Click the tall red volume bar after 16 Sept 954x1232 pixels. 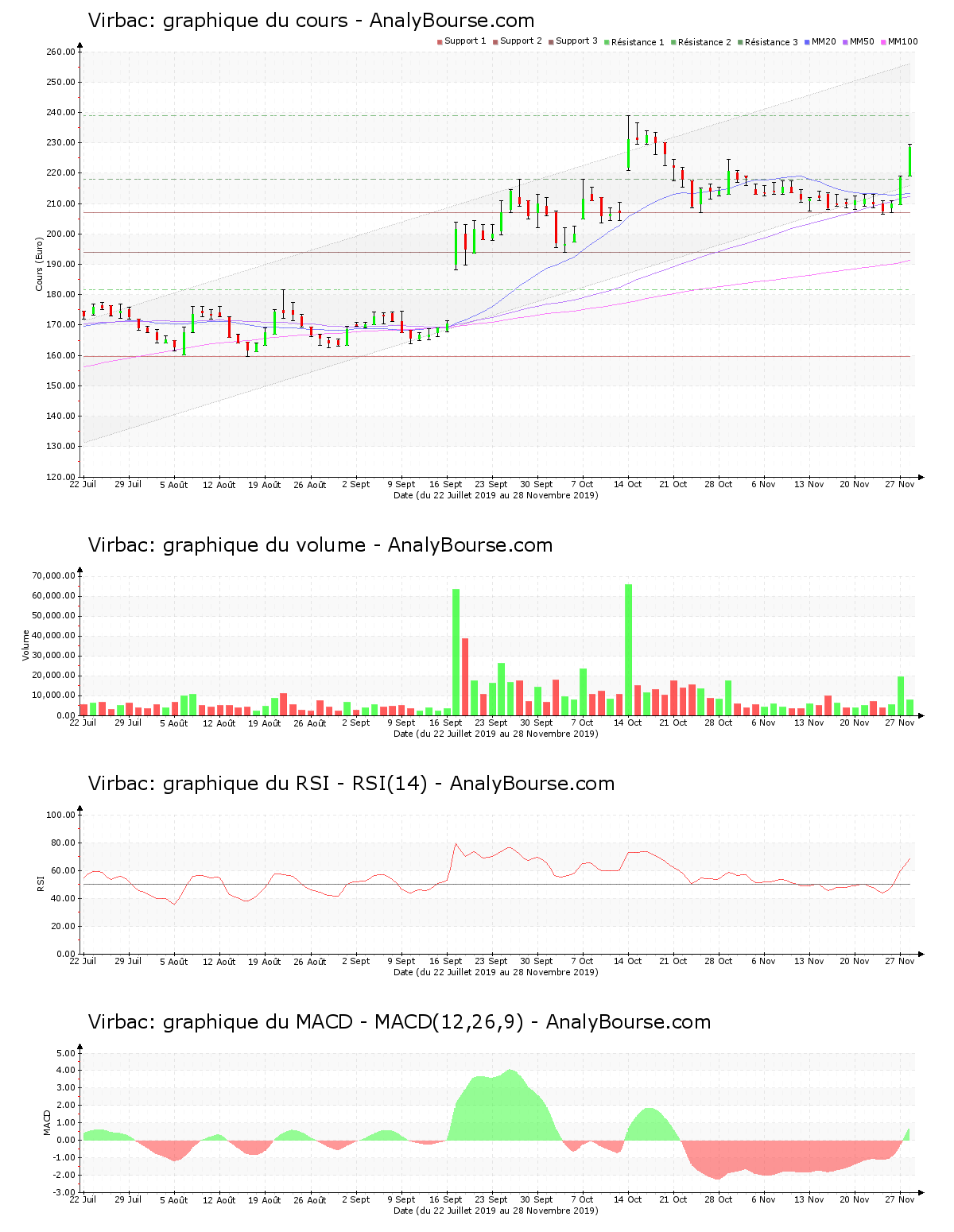465,676
